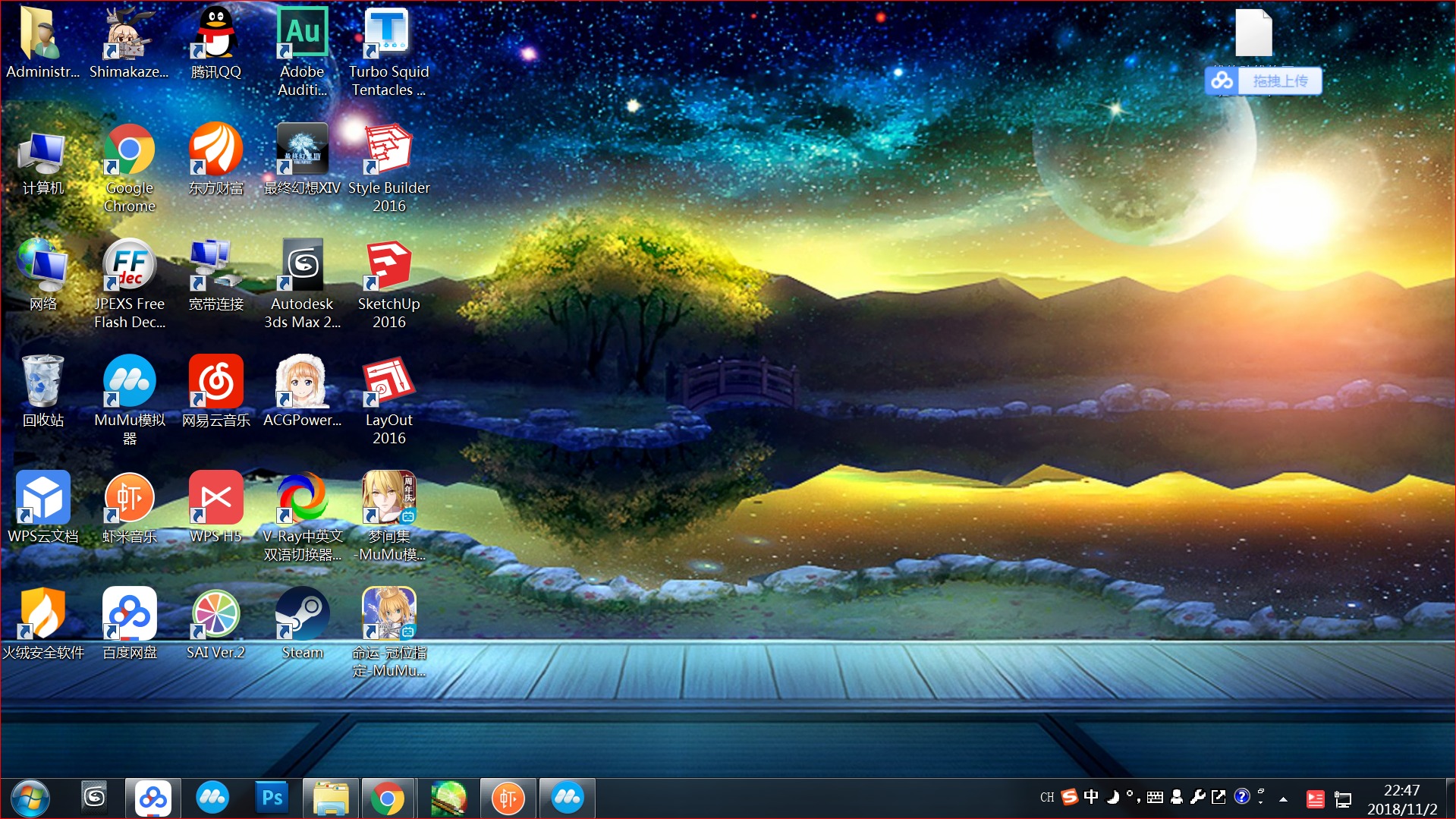Open the Xiami Music taskbar button

[x=508, y=798]
